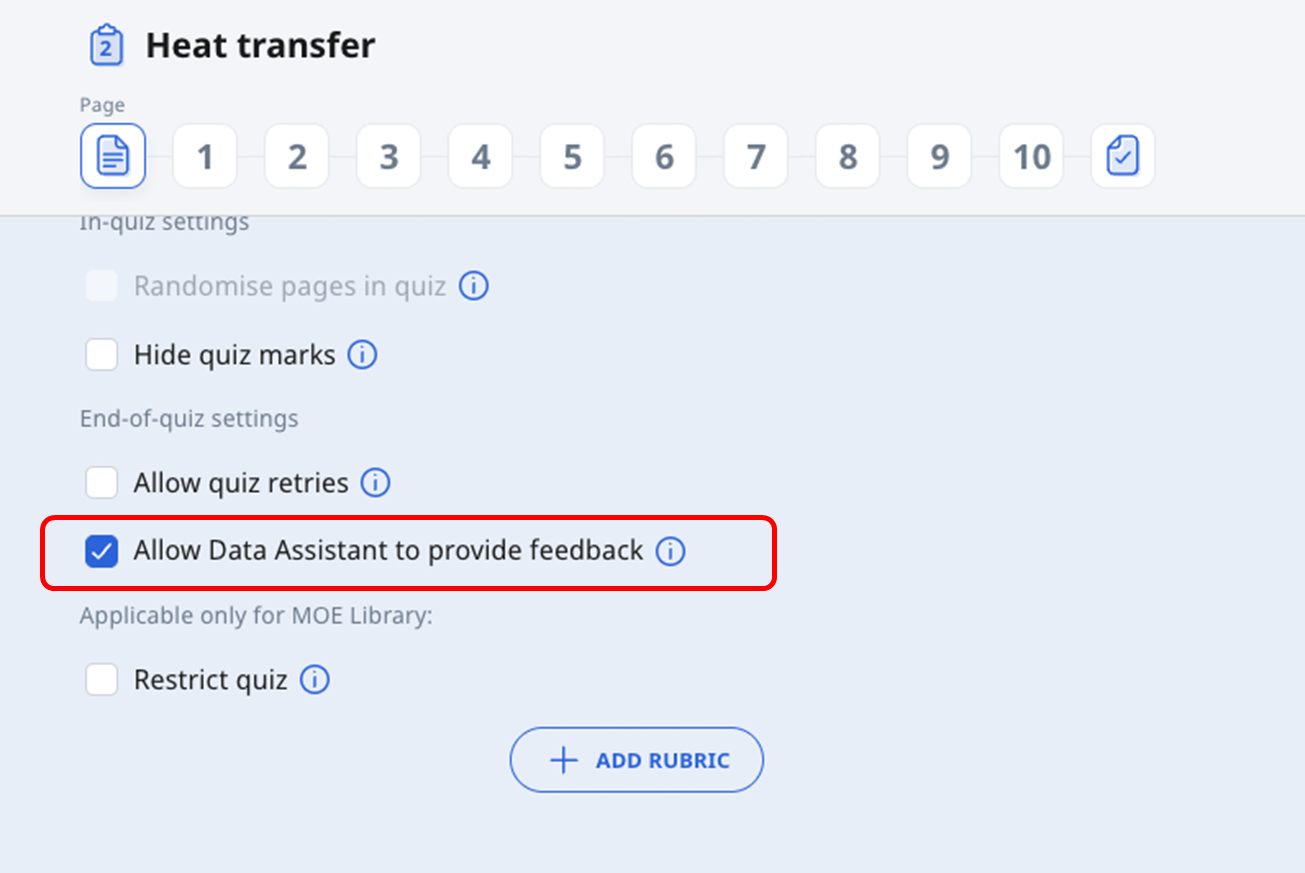The width and height of the screenshot is (1305, 873).
Task: Tick the Allow quiz retries checkbox
Action: coord(102,483)
